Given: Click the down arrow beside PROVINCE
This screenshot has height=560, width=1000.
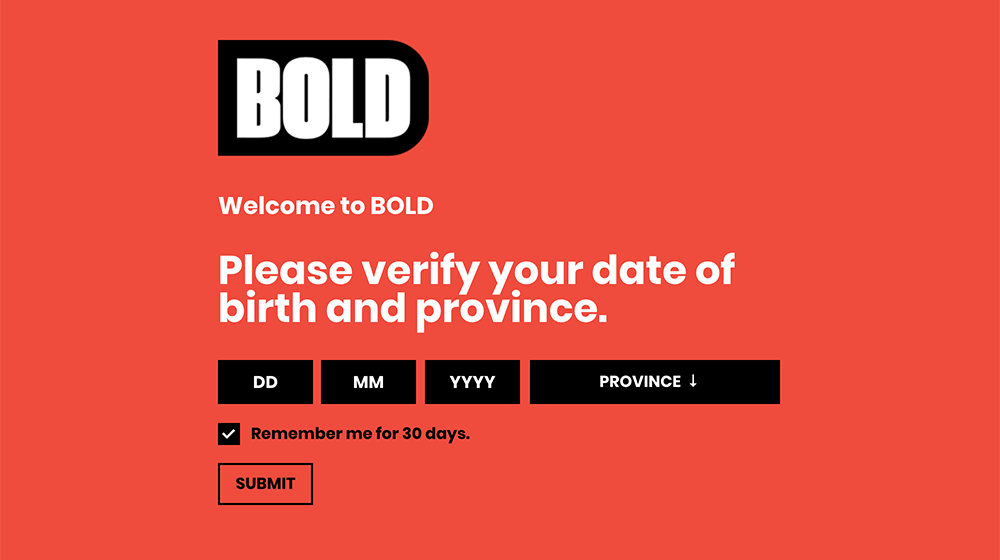Looking at the screenshot, I should 693,381.
